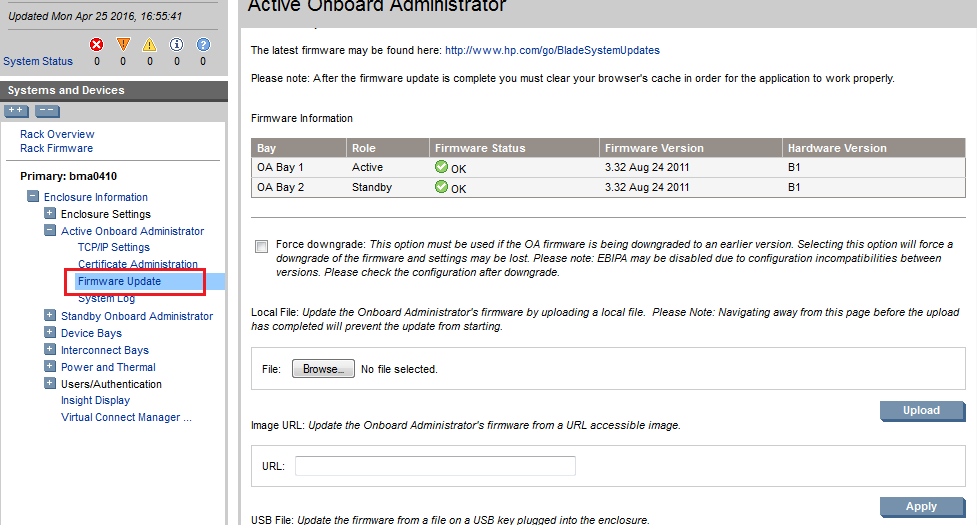This screenshot has width=977, height=525.
Task: Follow the HP BladeSystemUpdates firmware link
Action: point(552,50)
